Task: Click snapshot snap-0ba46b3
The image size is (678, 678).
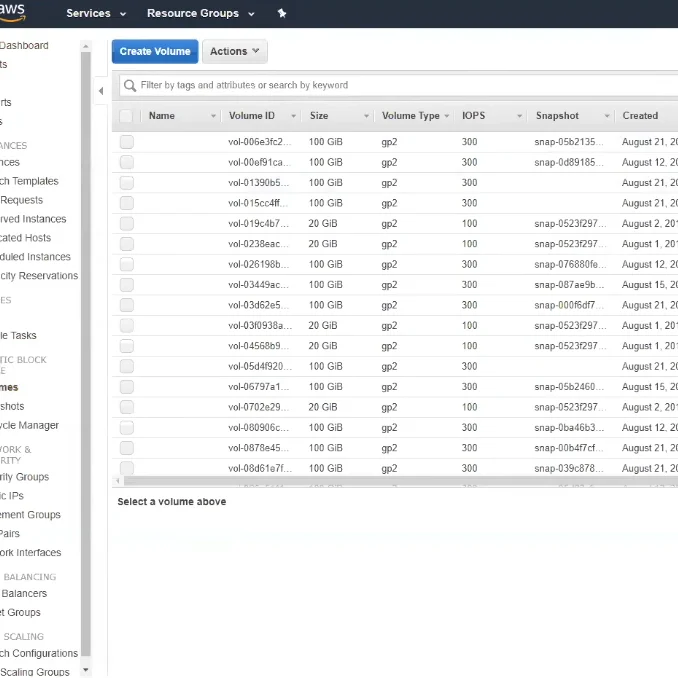Action: pyautogui.click(x=569, y=427)
